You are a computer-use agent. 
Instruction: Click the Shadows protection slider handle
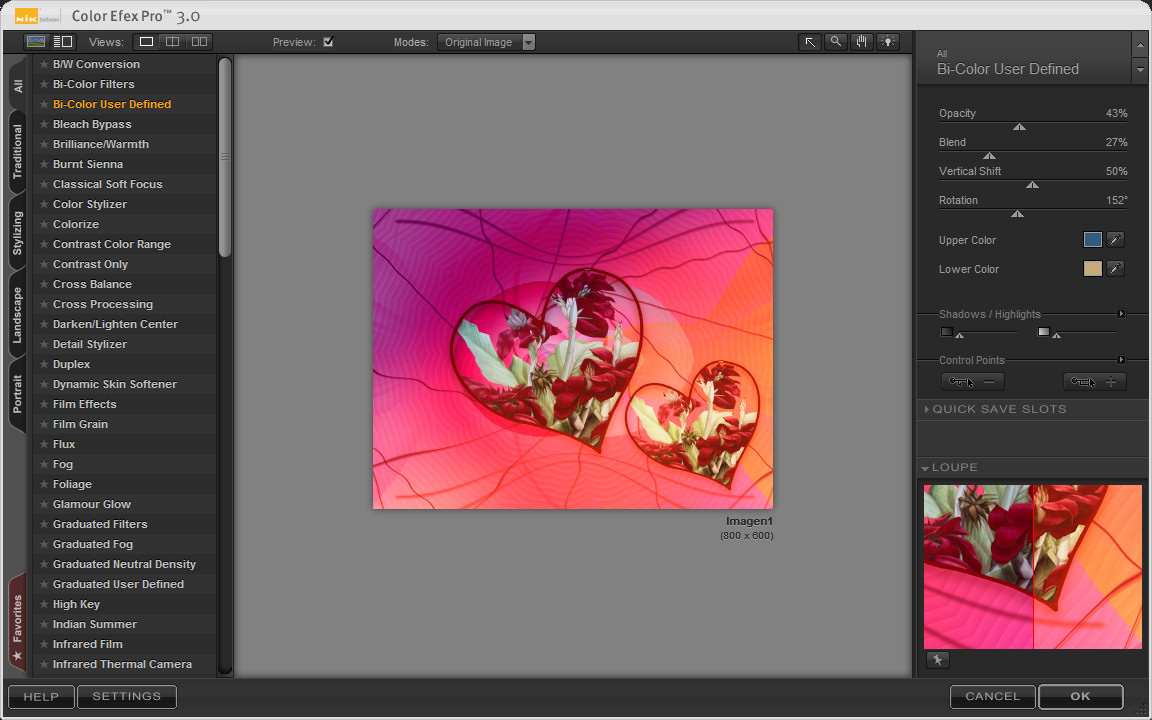coord(960,335)
